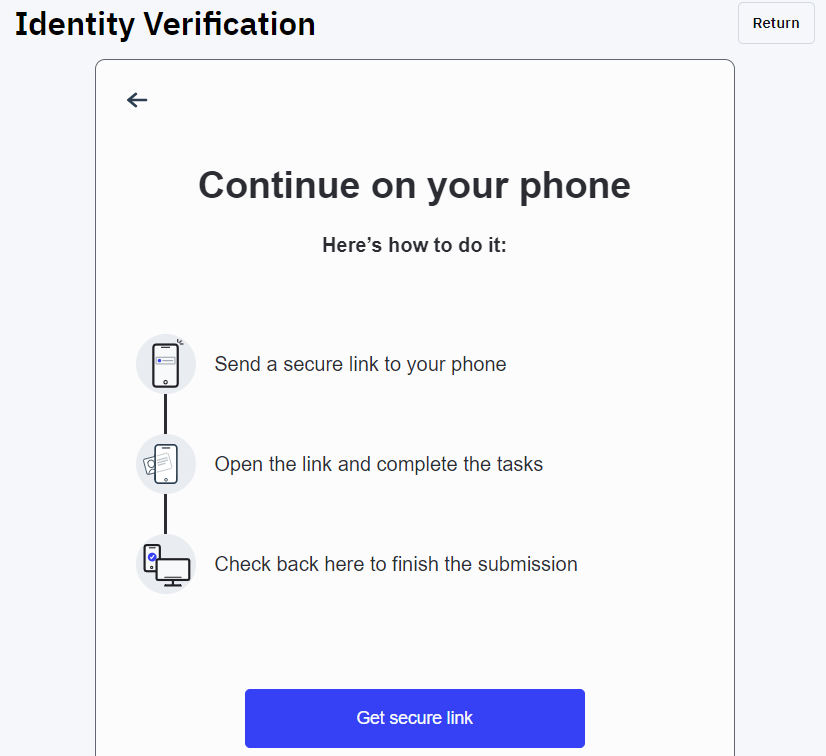Click the sending arrows above the first phone icon

click(179, 341)
